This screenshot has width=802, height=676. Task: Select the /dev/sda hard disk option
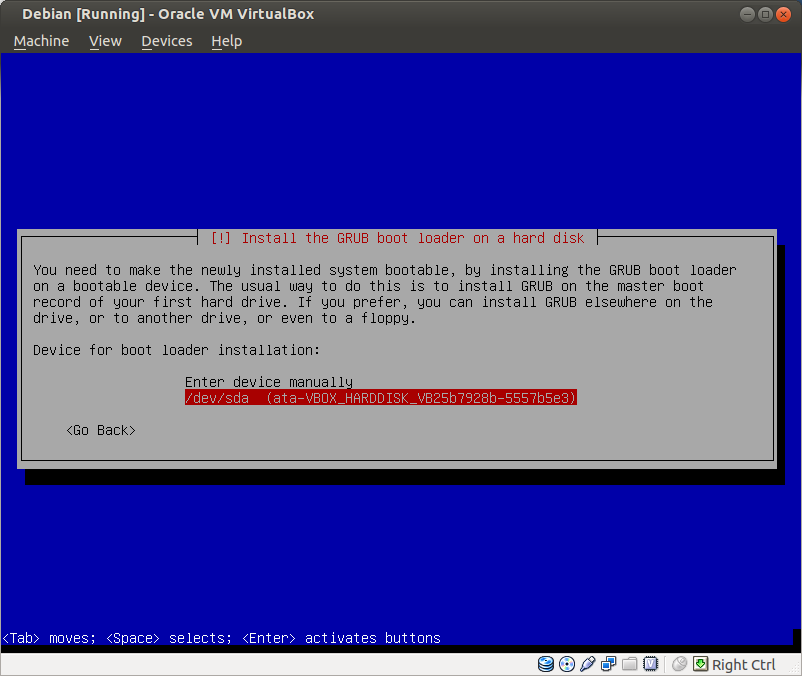tap(381, 398)
